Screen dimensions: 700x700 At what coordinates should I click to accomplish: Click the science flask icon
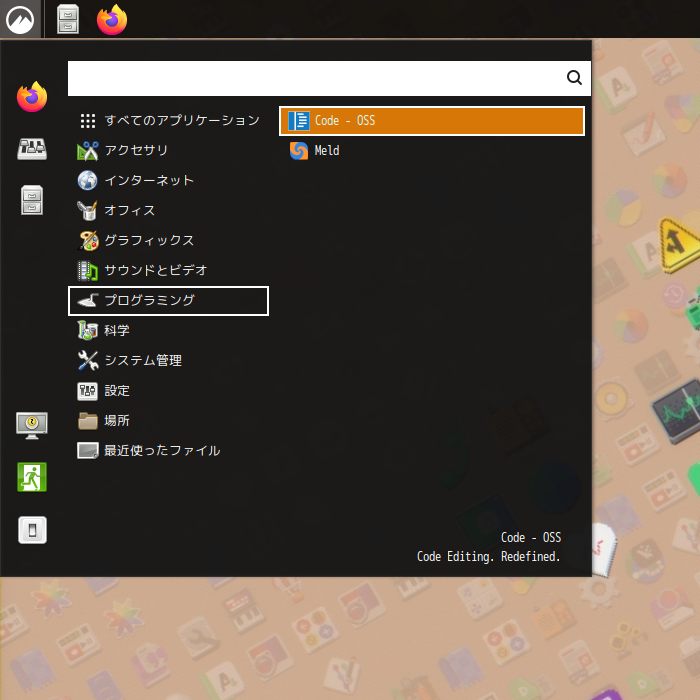(88, 331)
